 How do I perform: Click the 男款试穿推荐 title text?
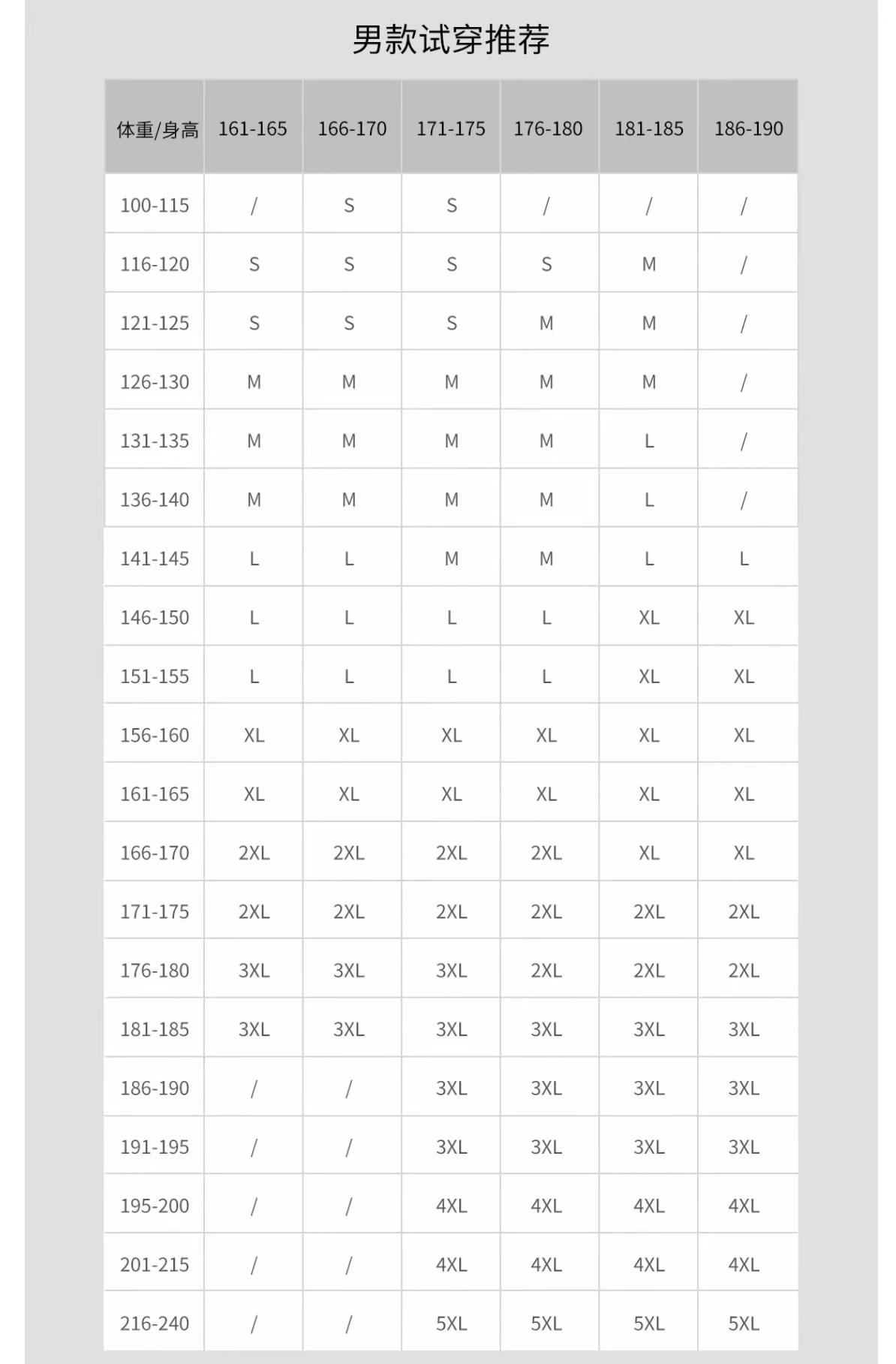click(450, 40)
